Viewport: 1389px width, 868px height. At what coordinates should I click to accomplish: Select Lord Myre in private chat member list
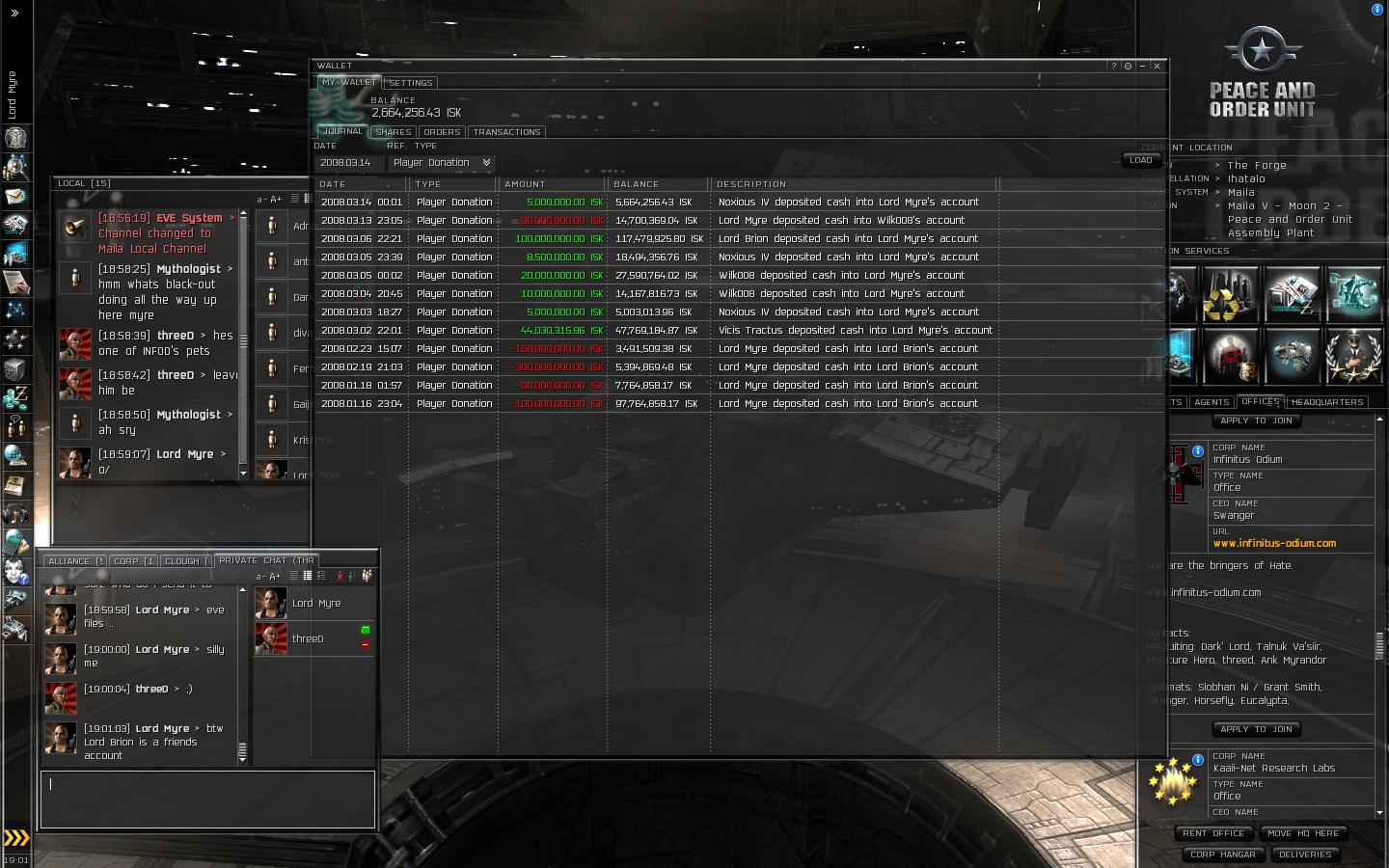coord(313,604)
